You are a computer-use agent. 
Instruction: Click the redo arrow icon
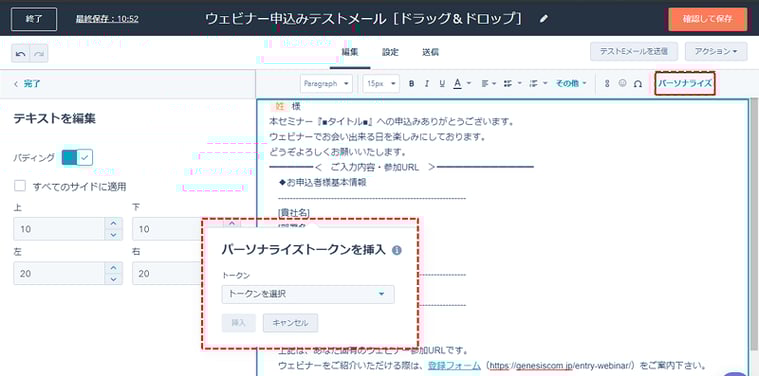(39, 54)
